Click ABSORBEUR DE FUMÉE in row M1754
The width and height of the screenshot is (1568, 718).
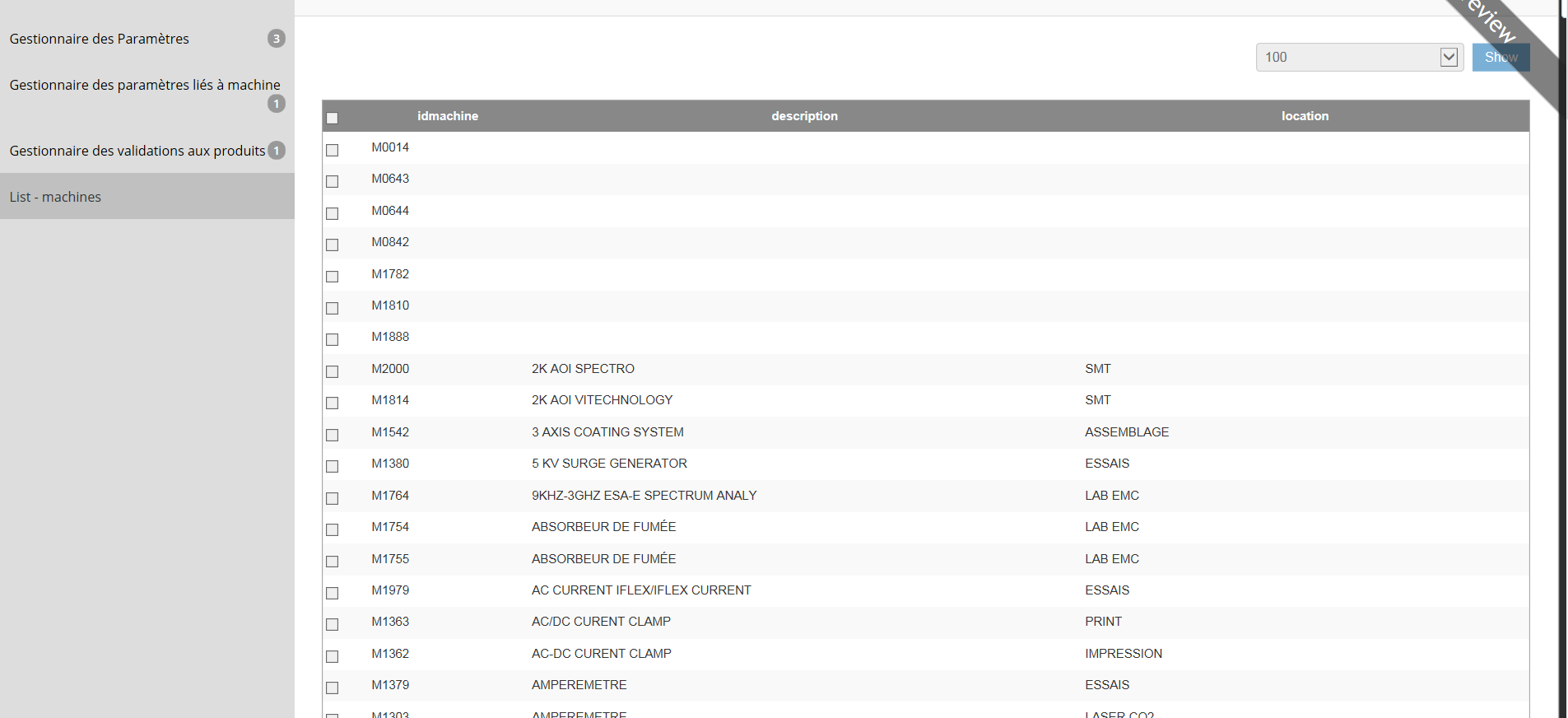(603, 527)
